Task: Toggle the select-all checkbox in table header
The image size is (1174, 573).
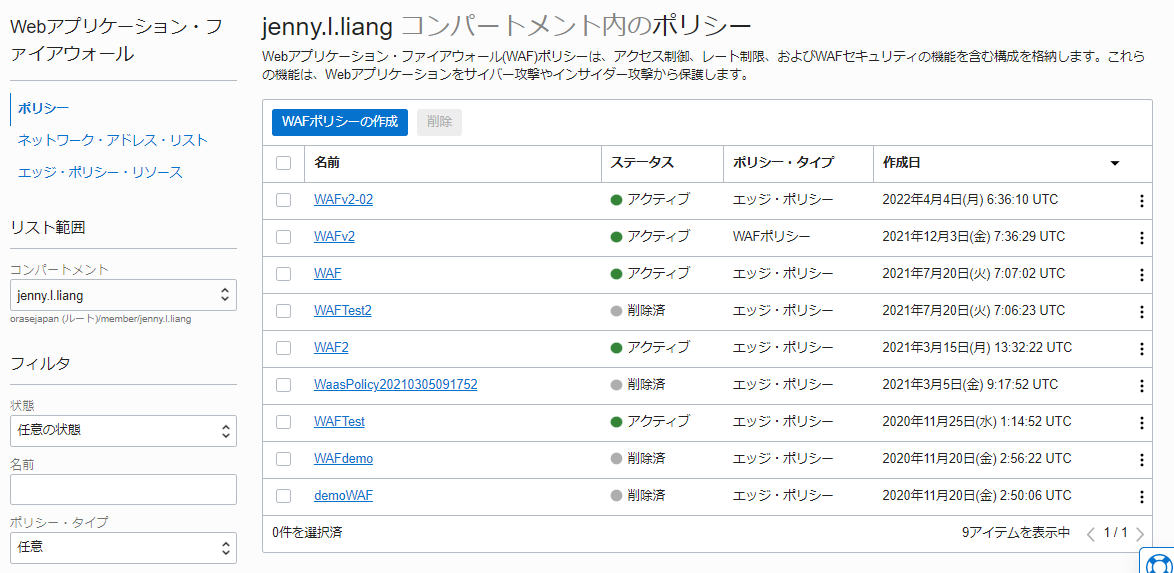Action: click(x=283, y=163)
